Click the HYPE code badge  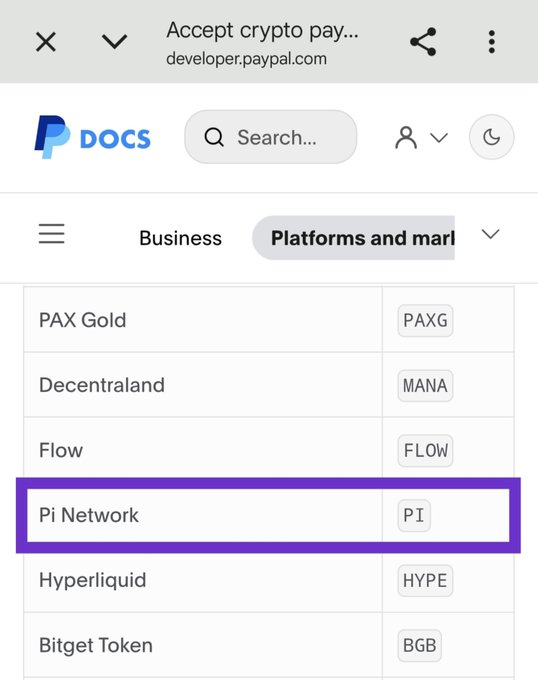tap(425, 581)
